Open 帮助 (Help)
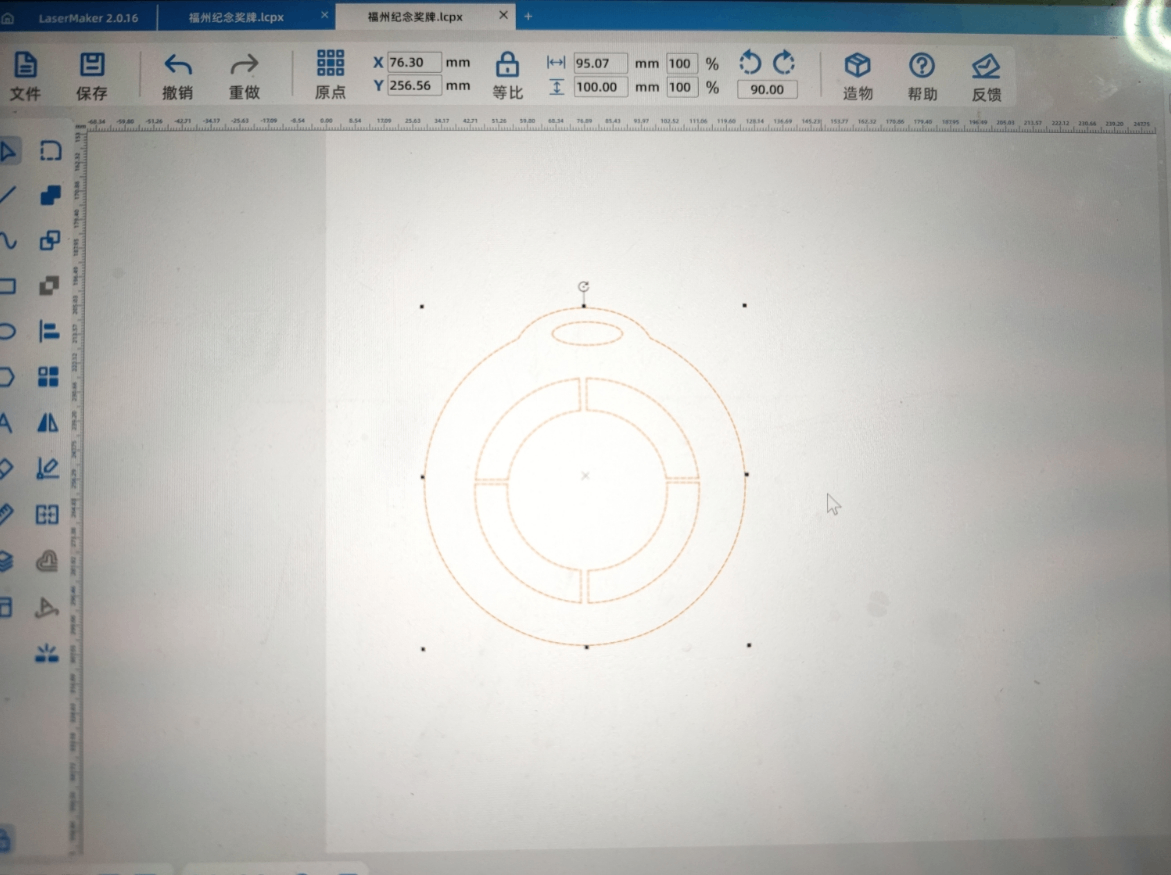The width and height of the screenshot is (1171, 875). pos(922,66)
